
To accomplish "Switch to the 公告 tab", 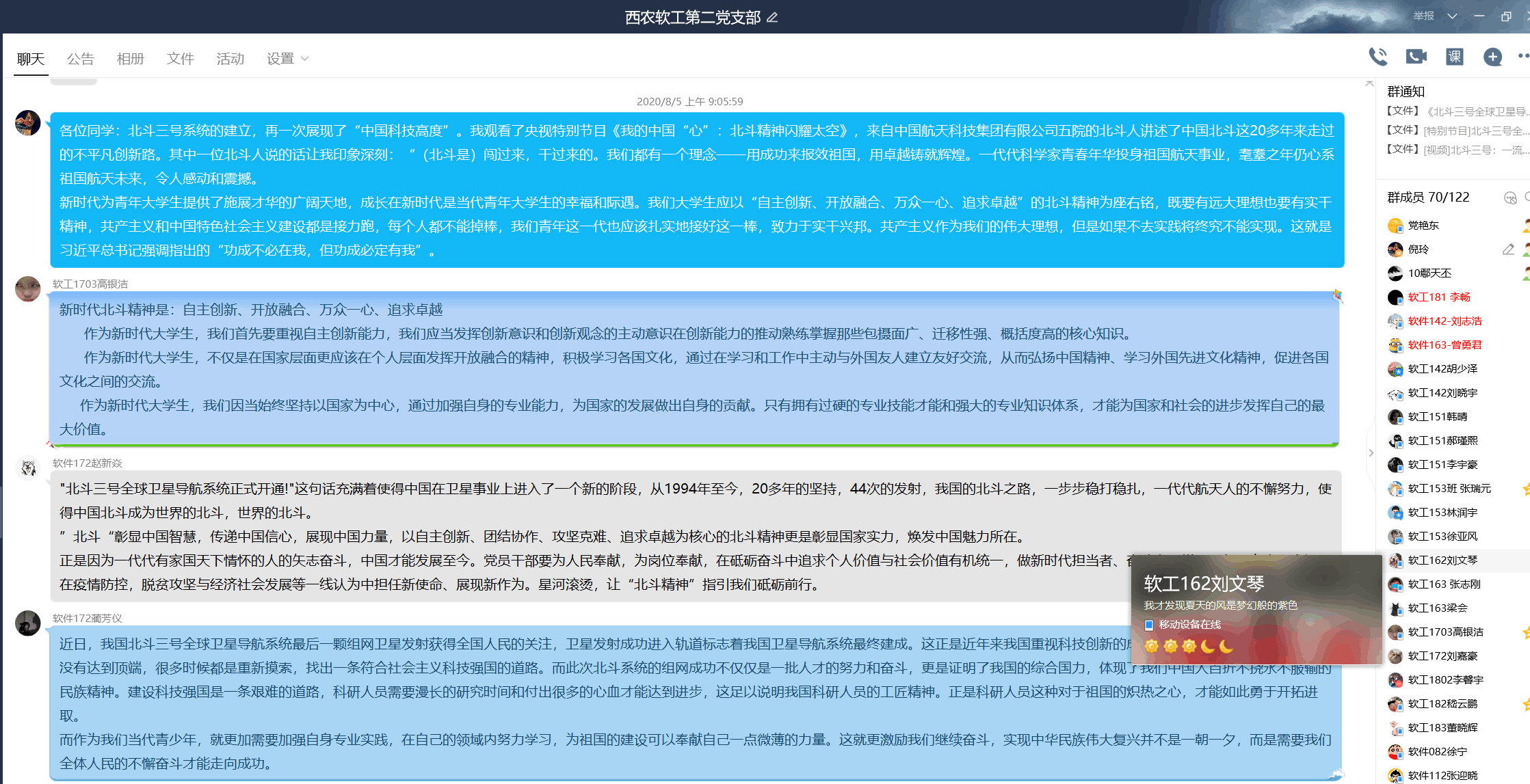I will (x=81, y=59).
